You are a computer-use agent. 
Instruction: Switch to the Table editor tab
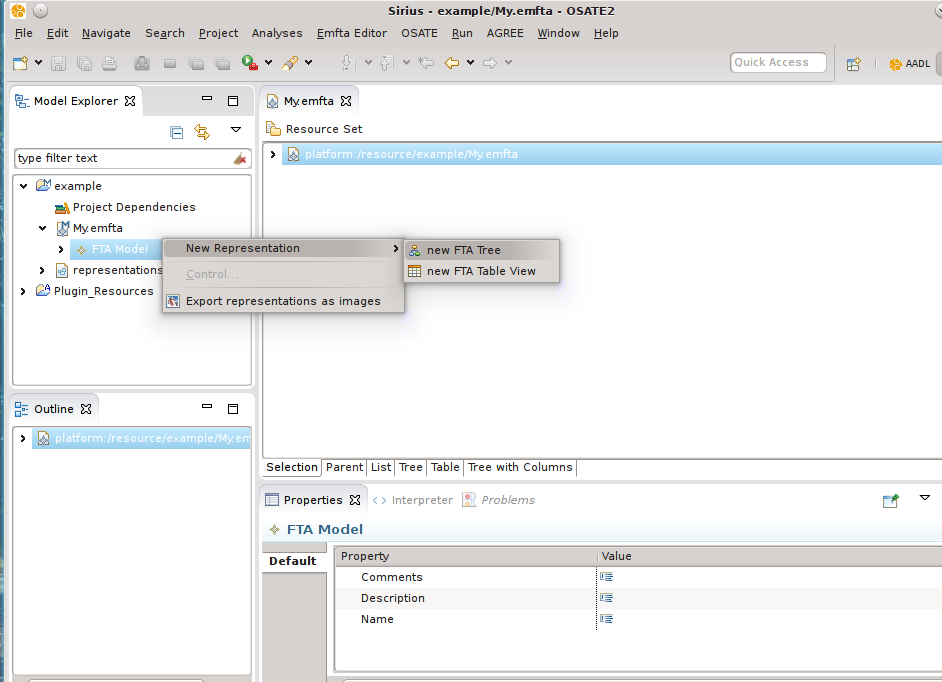point(445,467)
